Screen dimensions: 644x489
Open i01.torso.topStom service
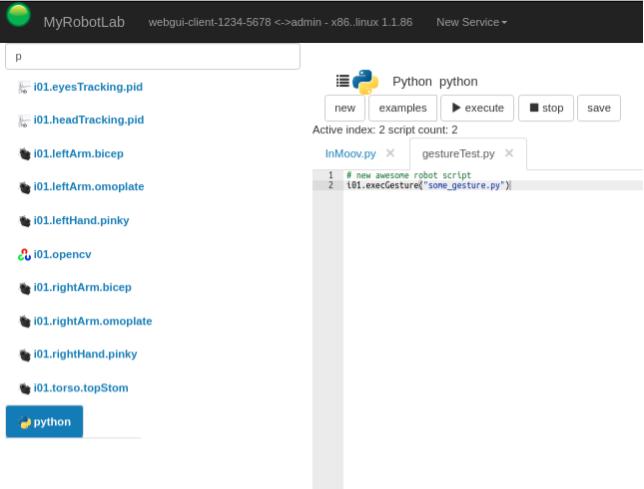[81, 388]
